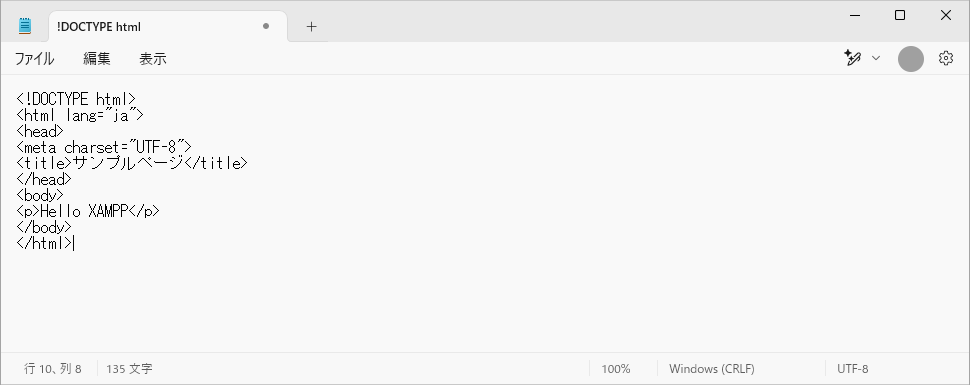
Task: Click on the サンプルページ title text
Action: (128, 163)
